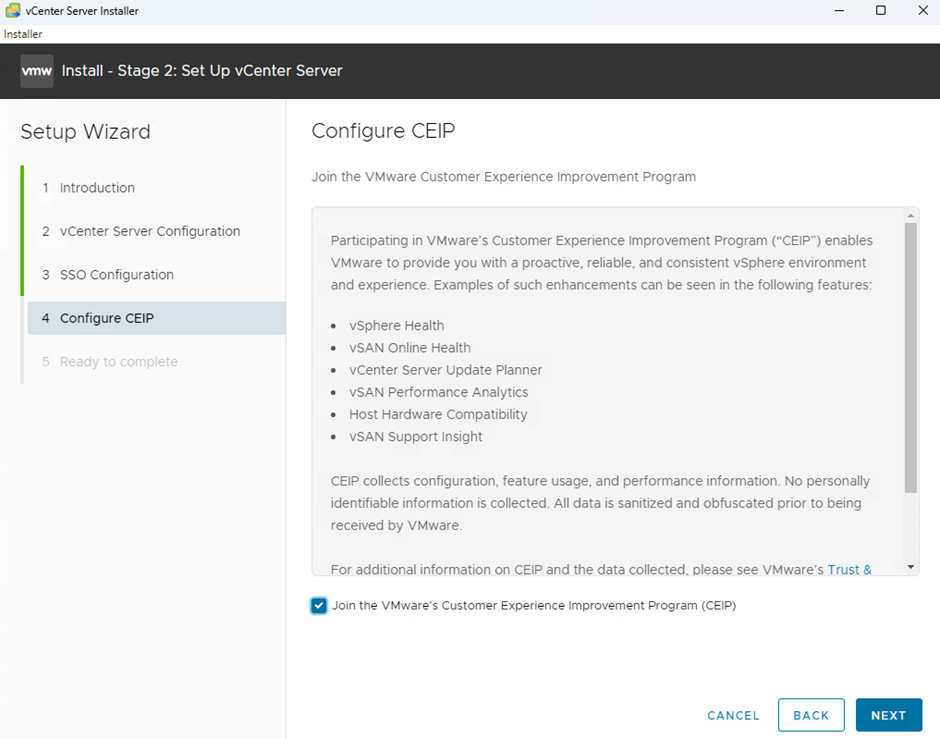This screenshot has height=739, width=940.
Task: Select vCenter Server Configuration wizard step
Action: coord(150,231)
